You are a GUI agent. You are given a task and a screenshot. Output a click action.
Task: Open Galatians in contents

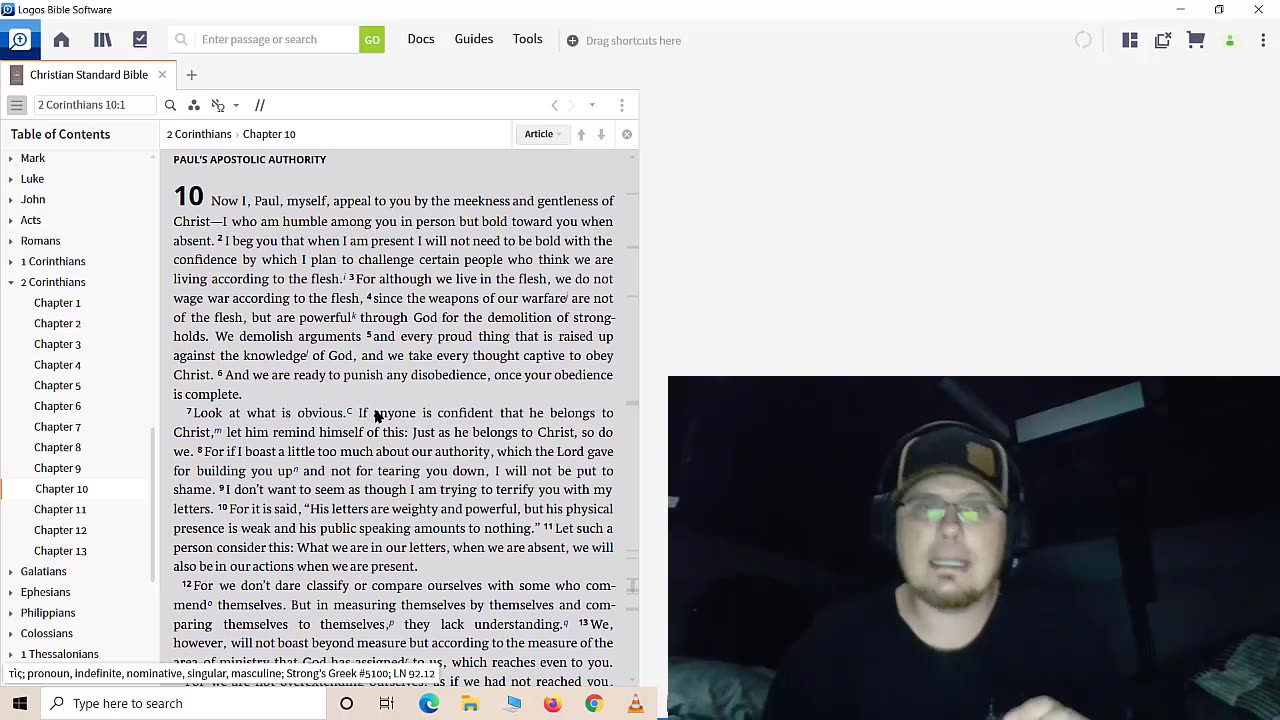[43, 571]
